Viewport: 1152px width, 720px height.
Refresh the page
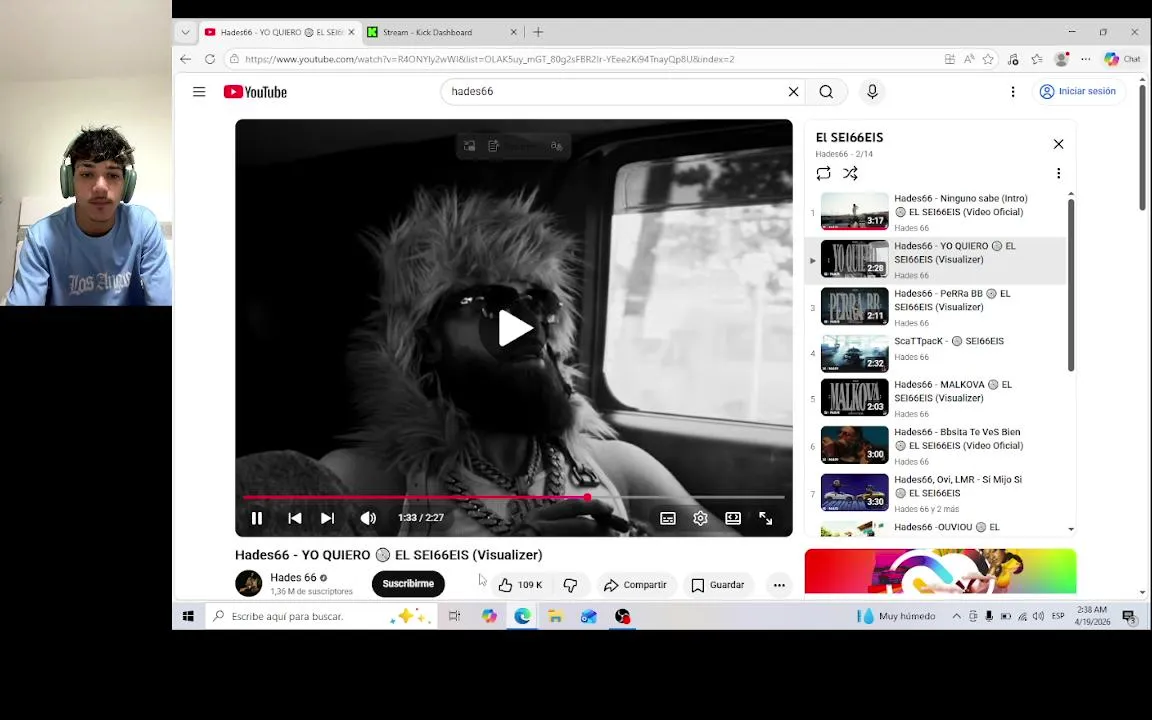click(x=210, y=59)
